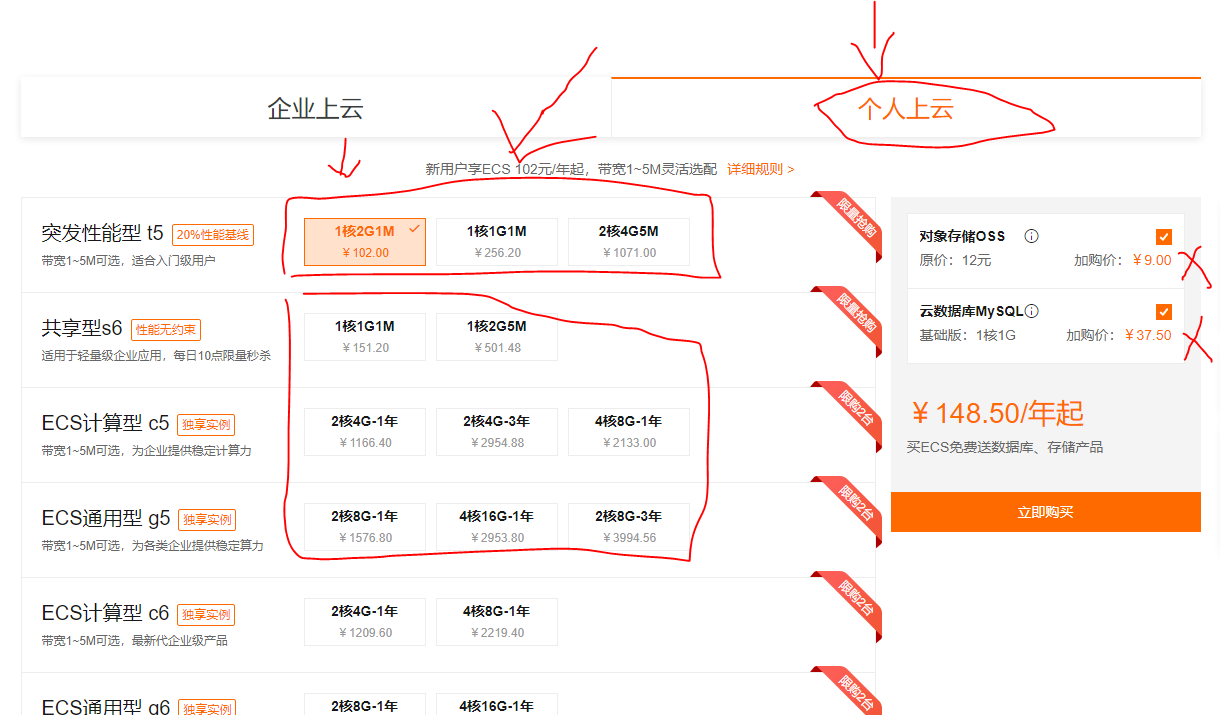Uncheck the 云数据库MySQL checkbox
Image resolution: width=1220 pixels, height=715 pixels.
tap(1163, 311)
